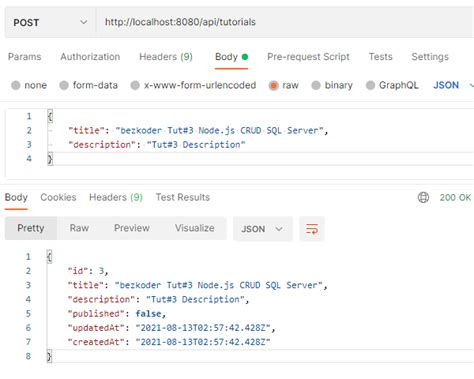Switch to the Raw response view
The width and height of the screenshot is (474, 379).
click(x=79, y=228)
